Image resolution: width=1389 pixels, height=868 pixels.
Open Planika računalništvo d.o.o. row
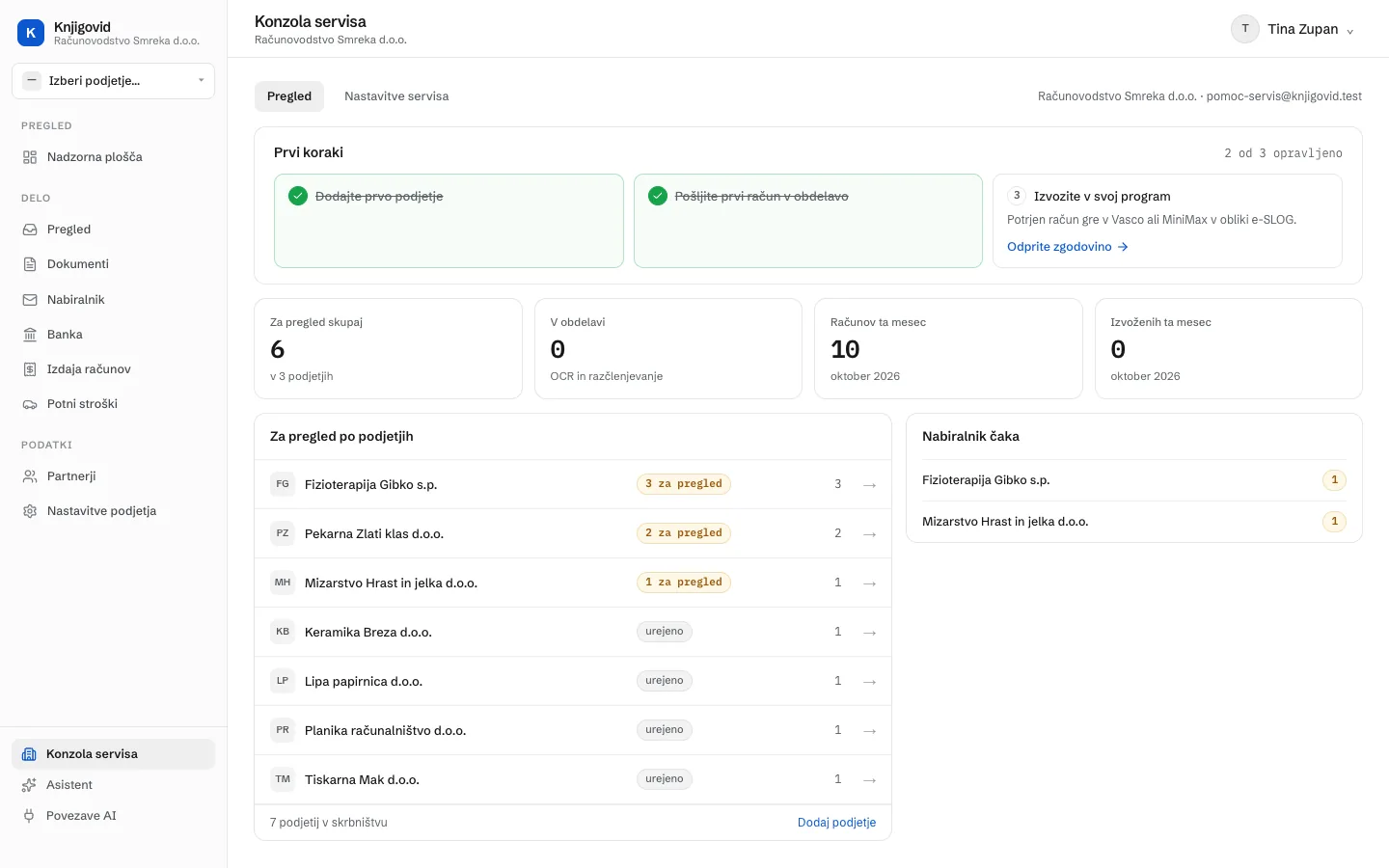[573, 730]
